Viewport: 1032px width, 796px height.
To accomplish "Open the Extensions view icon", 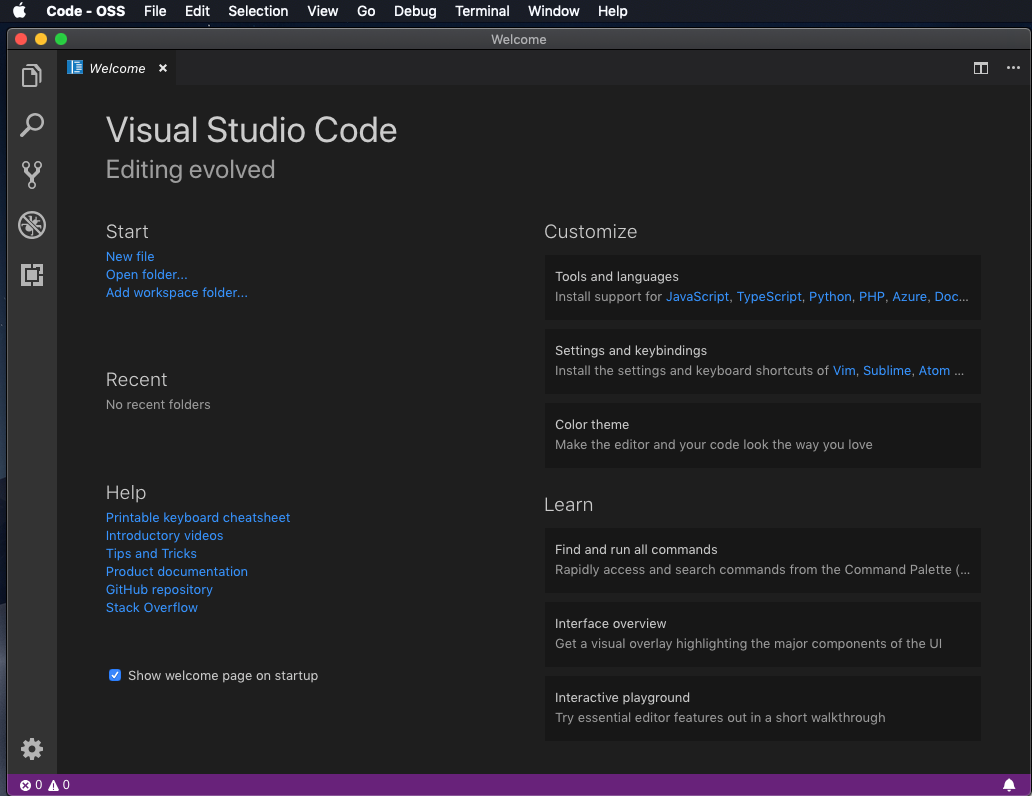I will tap(32, 275).
